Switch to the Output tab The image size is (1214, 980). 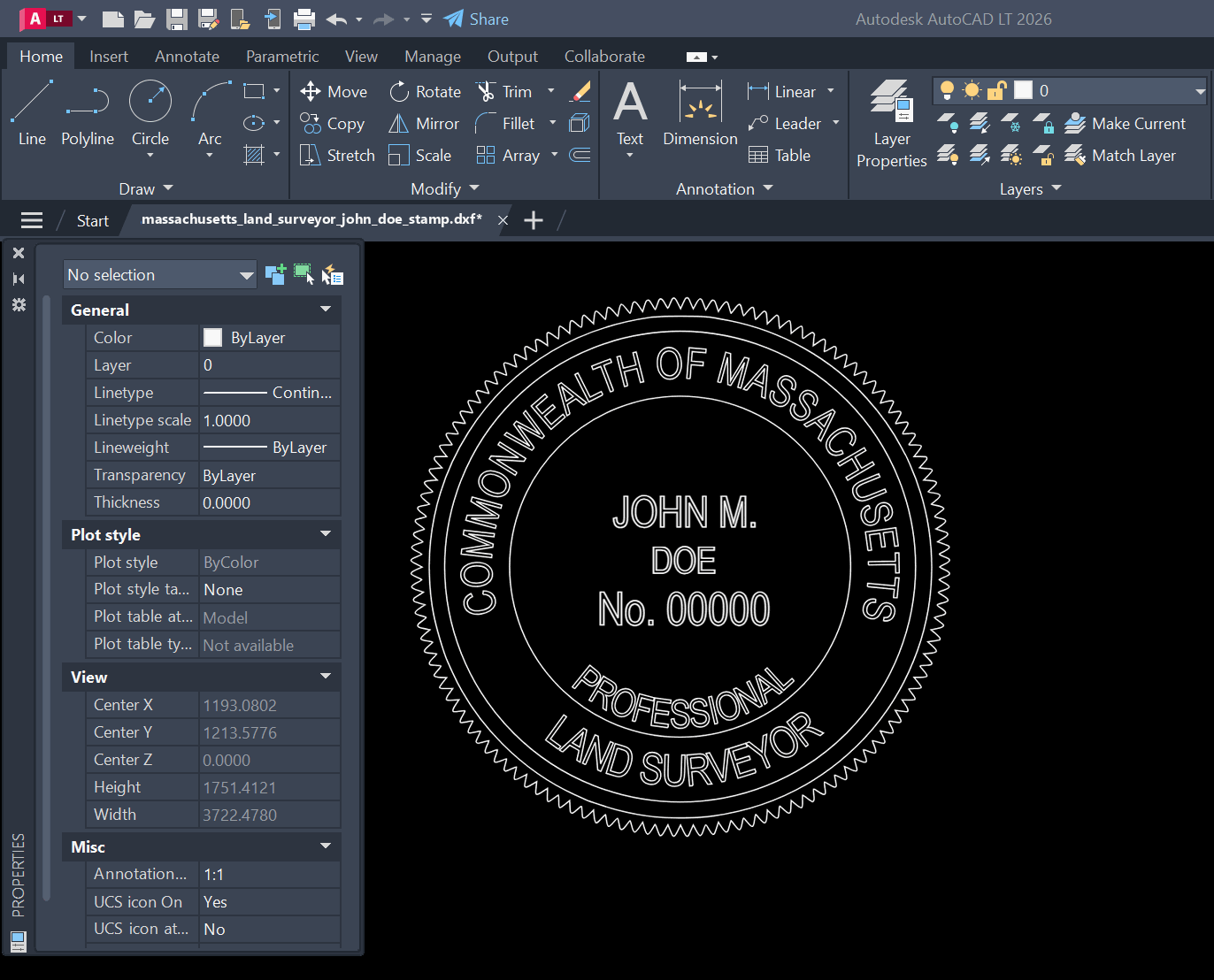point(512,57)
